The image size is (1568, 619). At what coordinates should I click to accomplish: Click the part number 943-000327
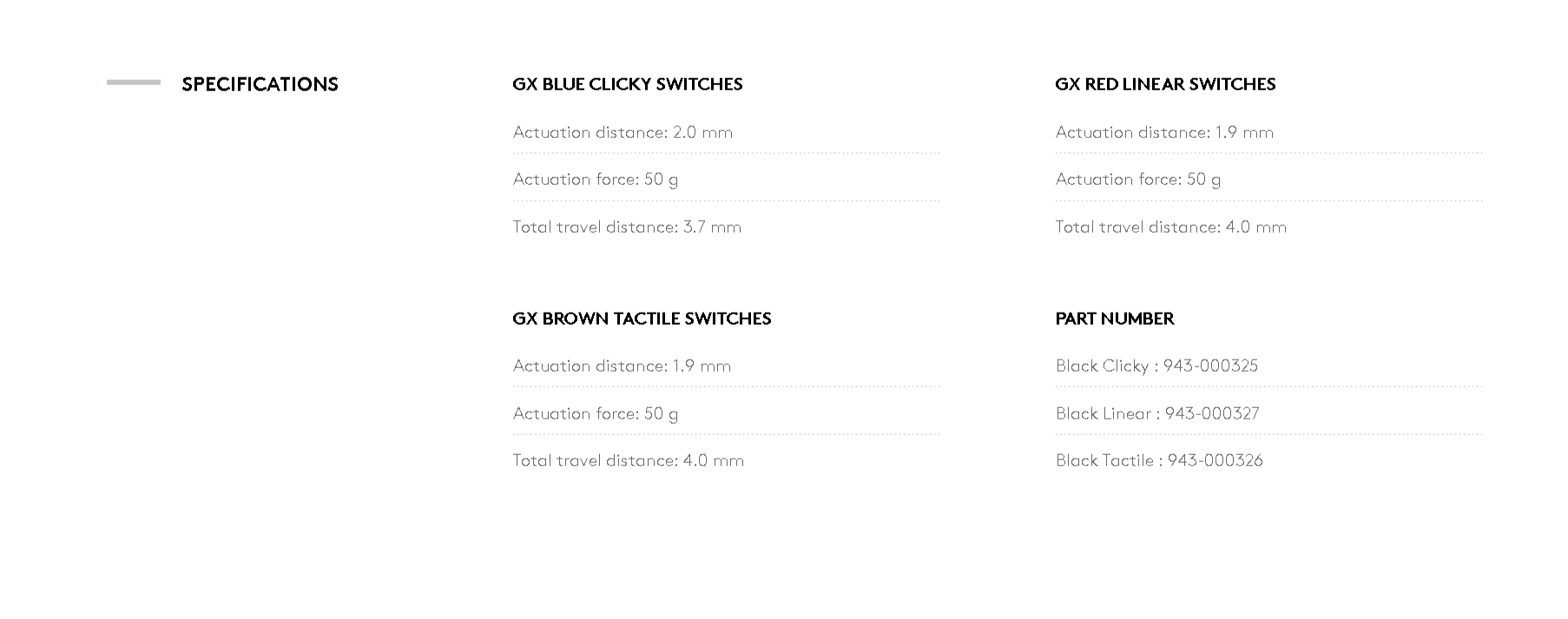1212,414
